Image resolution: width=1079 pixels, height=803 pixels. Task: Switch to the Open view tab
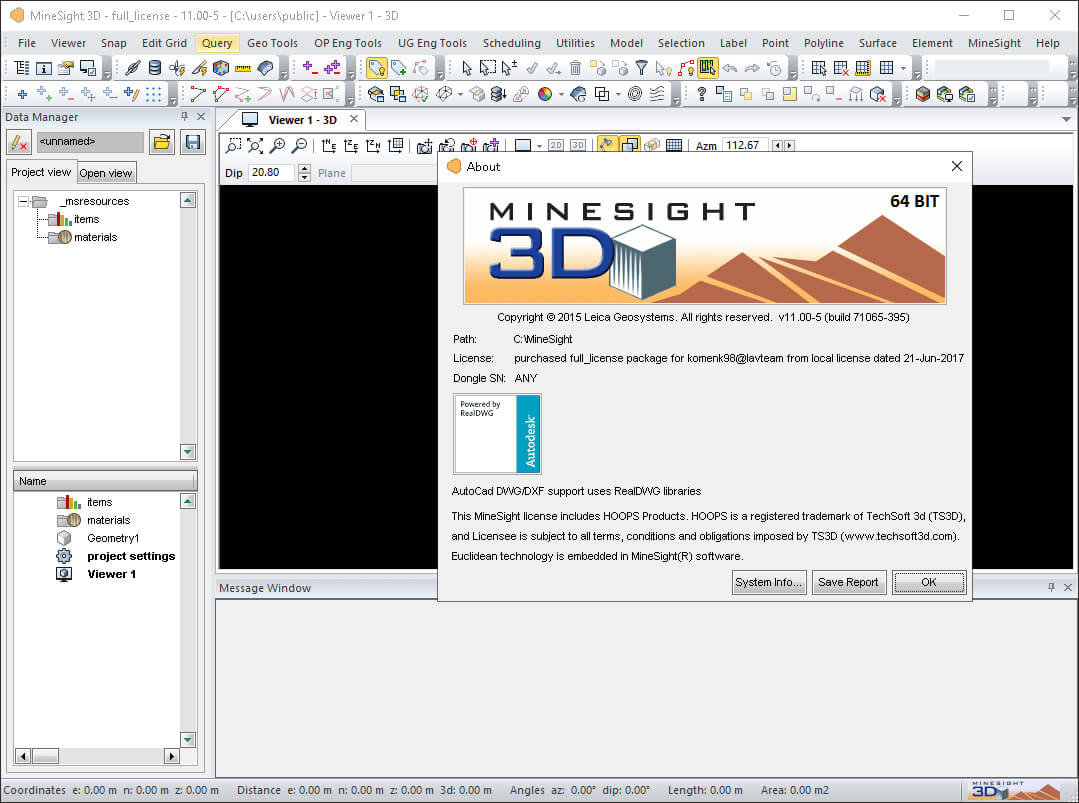click(x=105, y=172)
